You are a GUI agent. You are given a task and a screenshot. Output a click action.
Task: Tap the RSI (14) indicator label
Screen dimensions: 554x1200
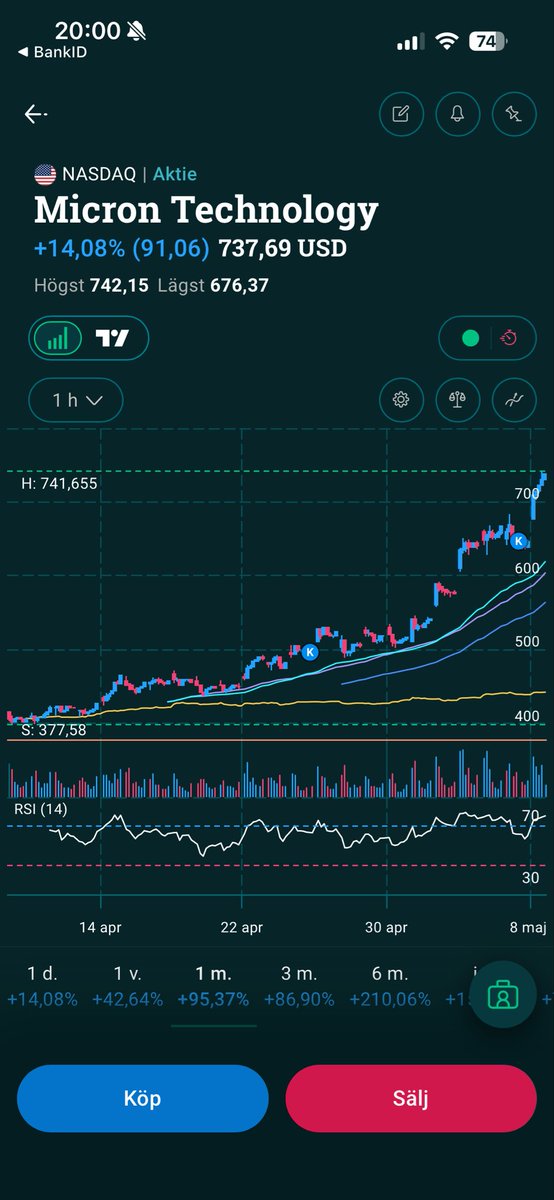(40, 808)
